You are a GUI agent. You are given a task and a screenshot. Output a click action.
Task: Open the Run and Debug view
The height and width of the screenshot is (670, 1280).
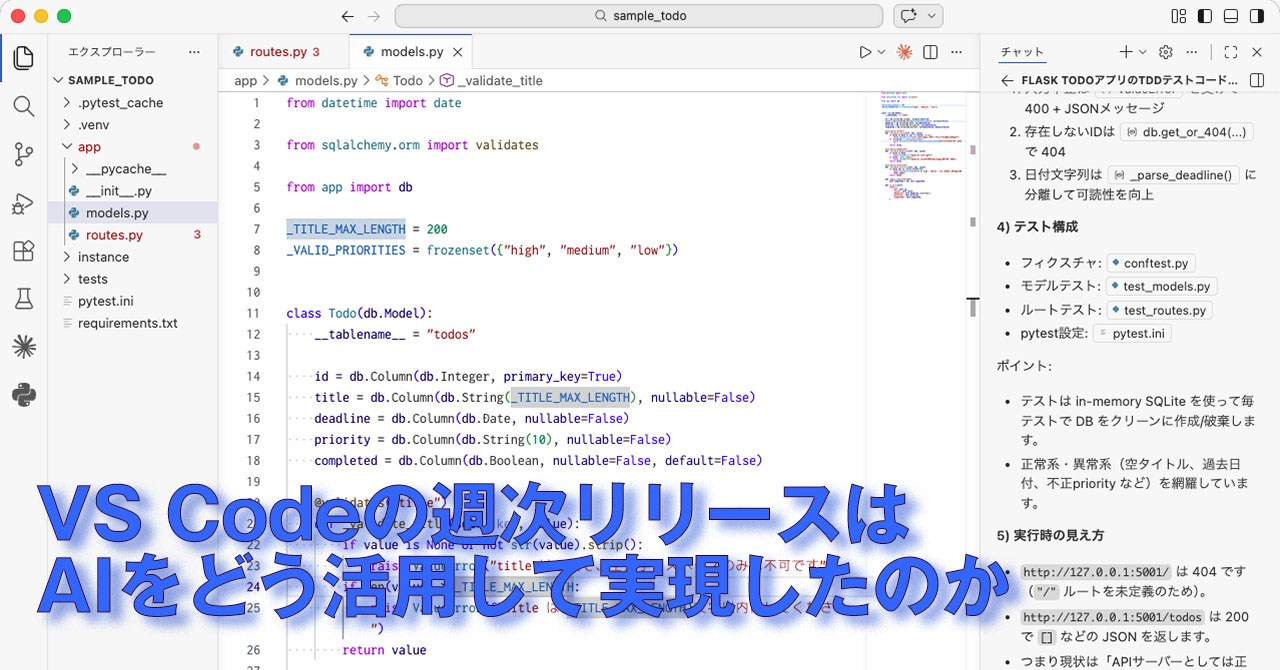(24, 203)
